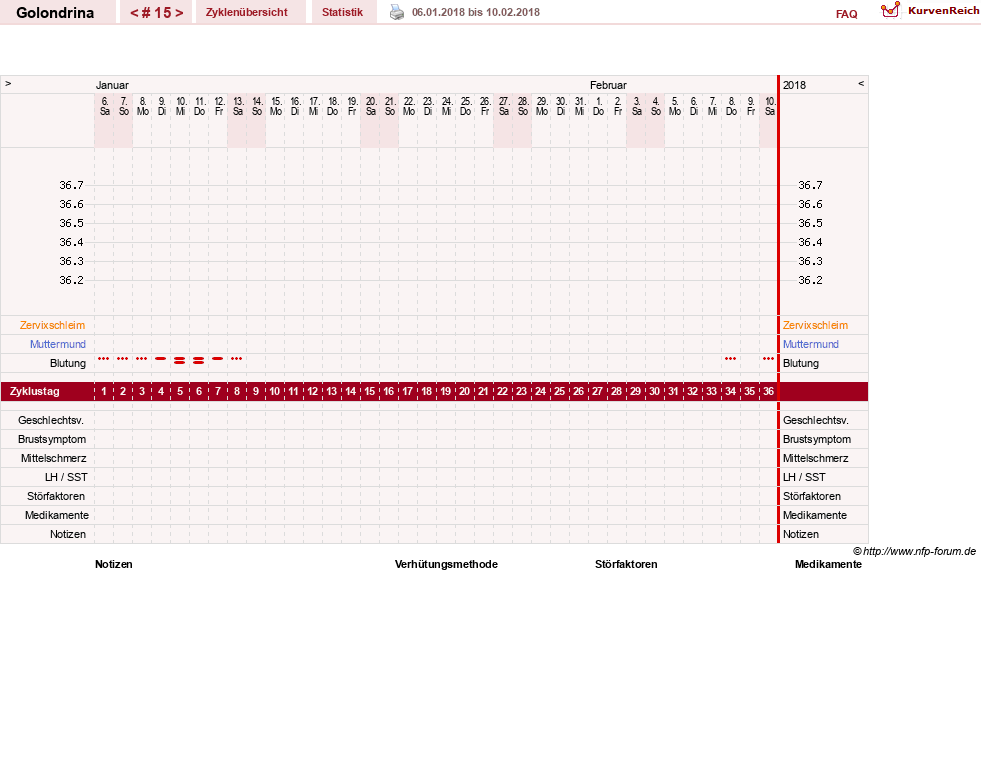Click the Februar month label
This screenshot has height=783, width=981.
point(608,85)
